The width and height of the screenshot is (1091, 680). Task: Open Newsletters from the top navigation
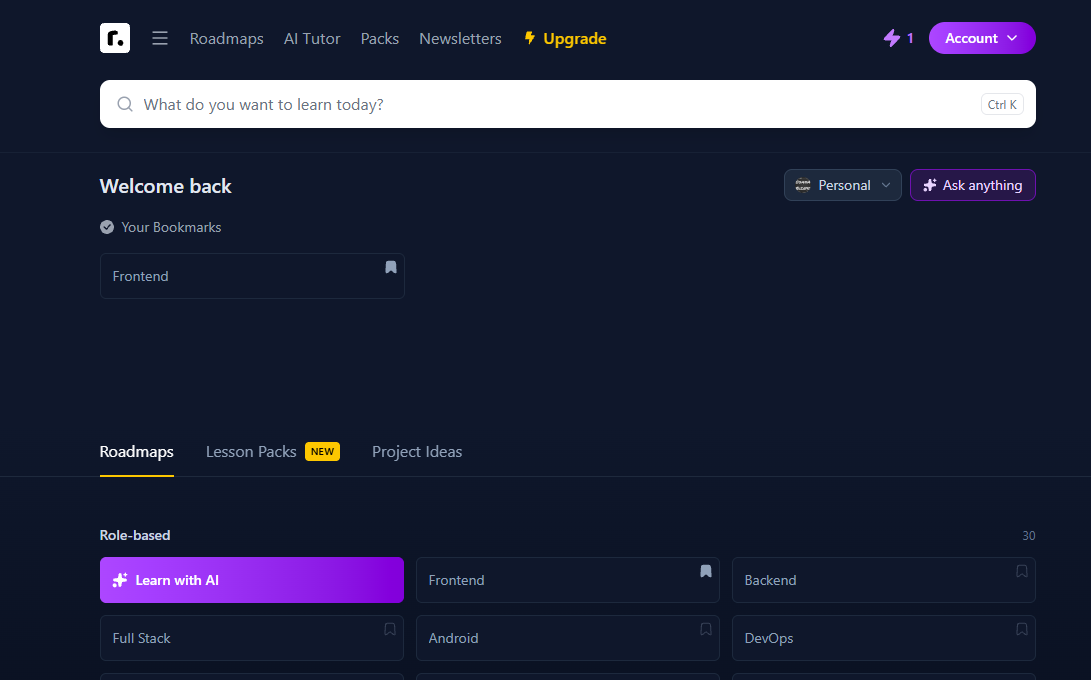(460, 38)
